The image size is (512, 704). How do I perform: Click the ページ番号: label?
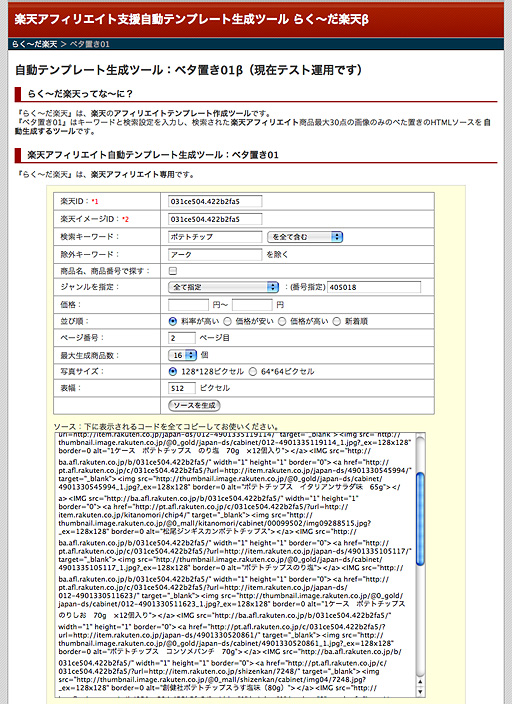83,338
